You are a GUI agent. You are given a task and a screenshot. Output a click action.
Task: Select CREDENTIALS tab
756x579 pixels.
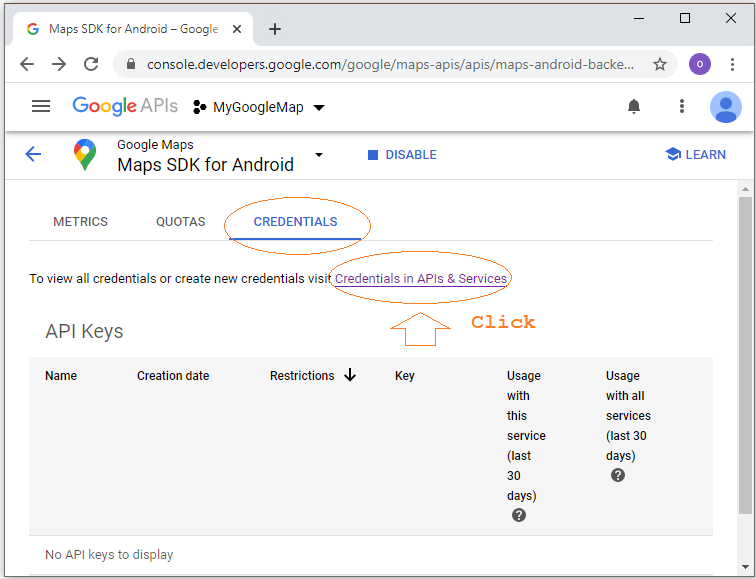296,222
